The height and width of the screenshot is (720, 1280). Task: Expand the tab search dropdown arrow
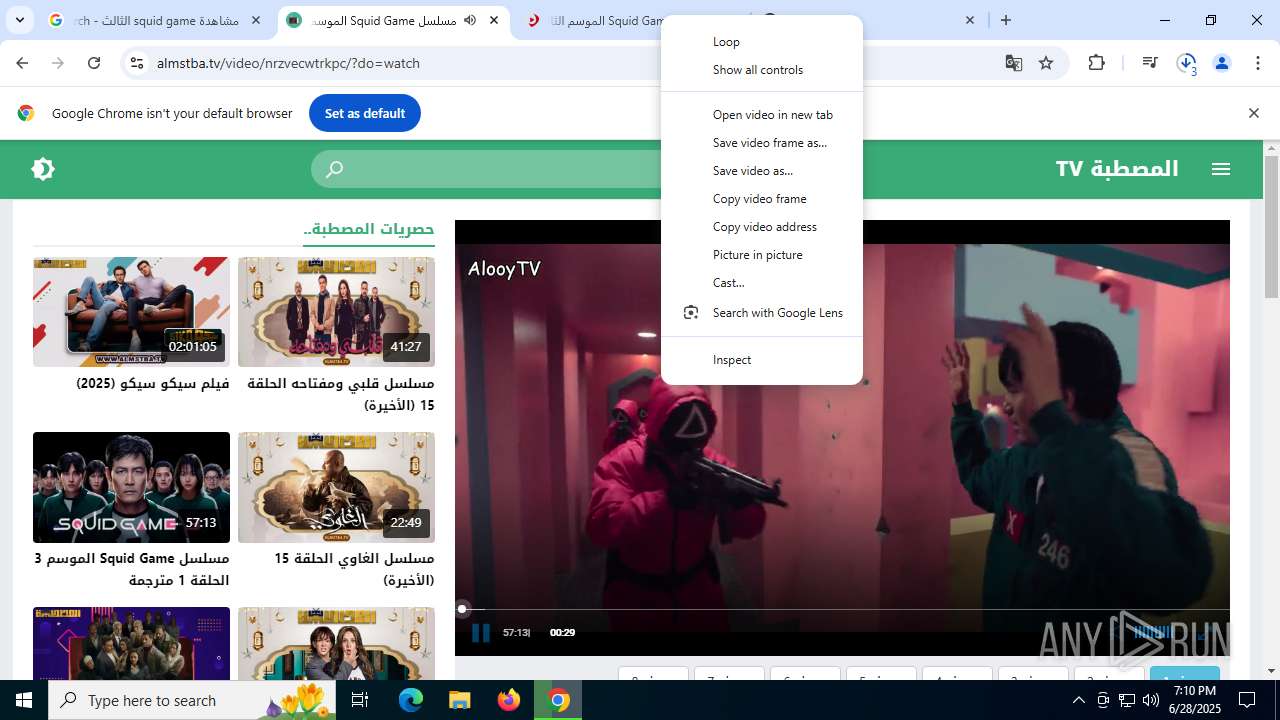19,20
